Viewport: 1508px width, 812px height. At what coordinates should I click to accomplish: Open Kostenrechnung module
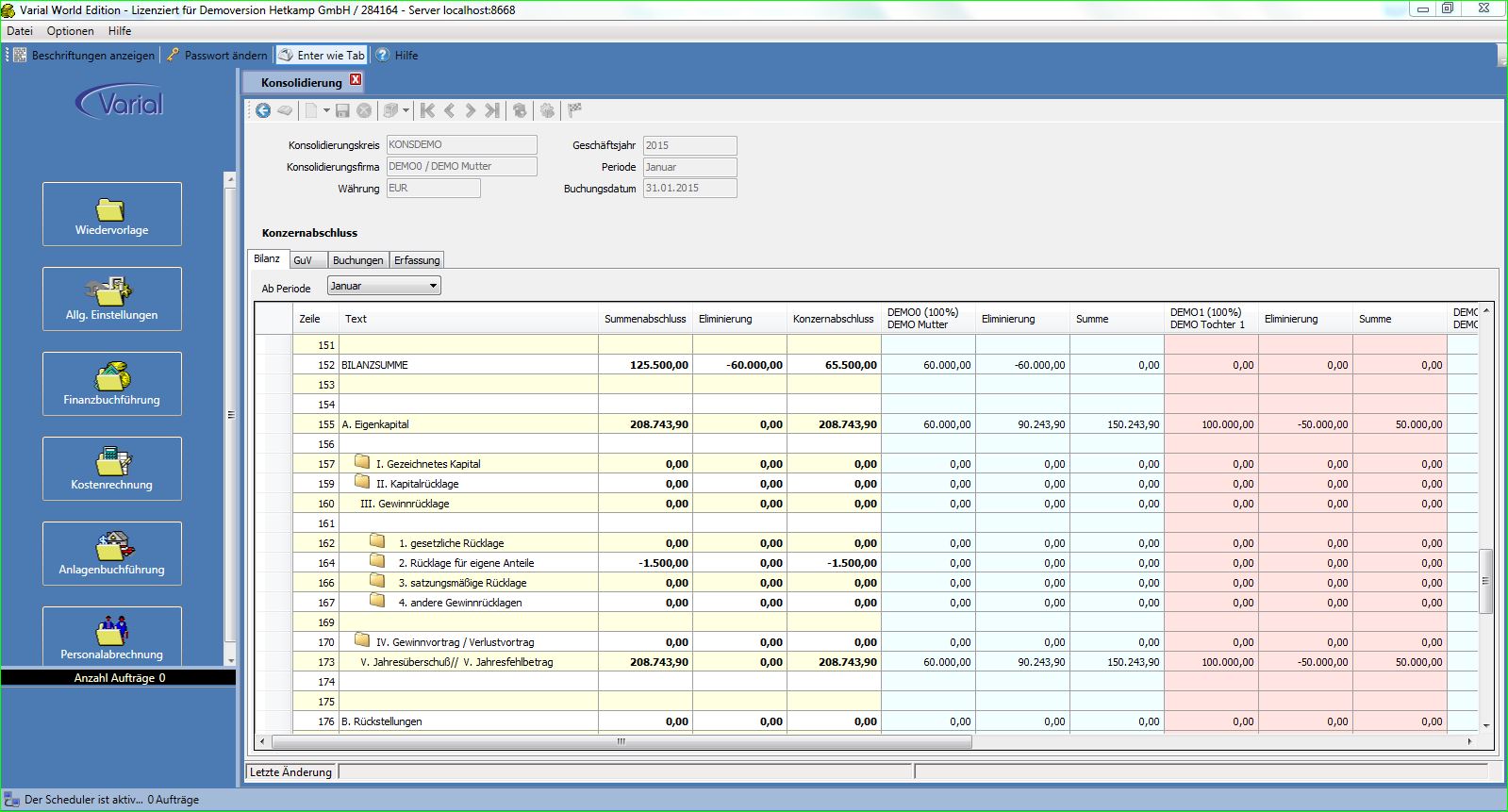pyautogui.click(x=112, y=469)
